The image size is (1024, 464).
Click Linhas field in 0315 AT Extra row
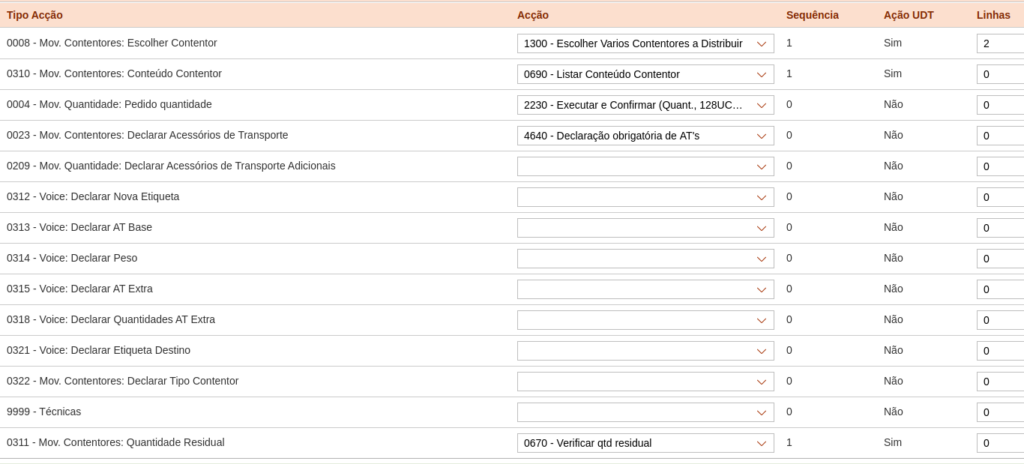(x=1000, y=289)
